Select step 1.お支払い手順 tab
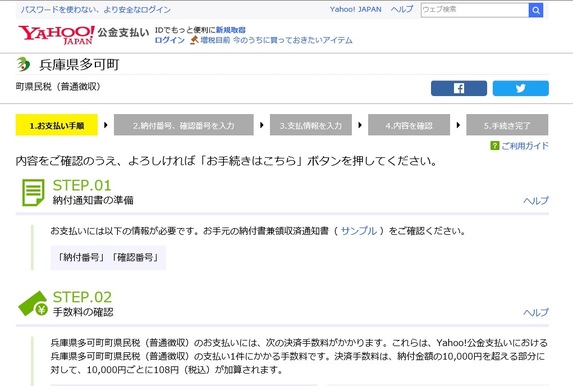573x386 pixels. tap(57, 125)
